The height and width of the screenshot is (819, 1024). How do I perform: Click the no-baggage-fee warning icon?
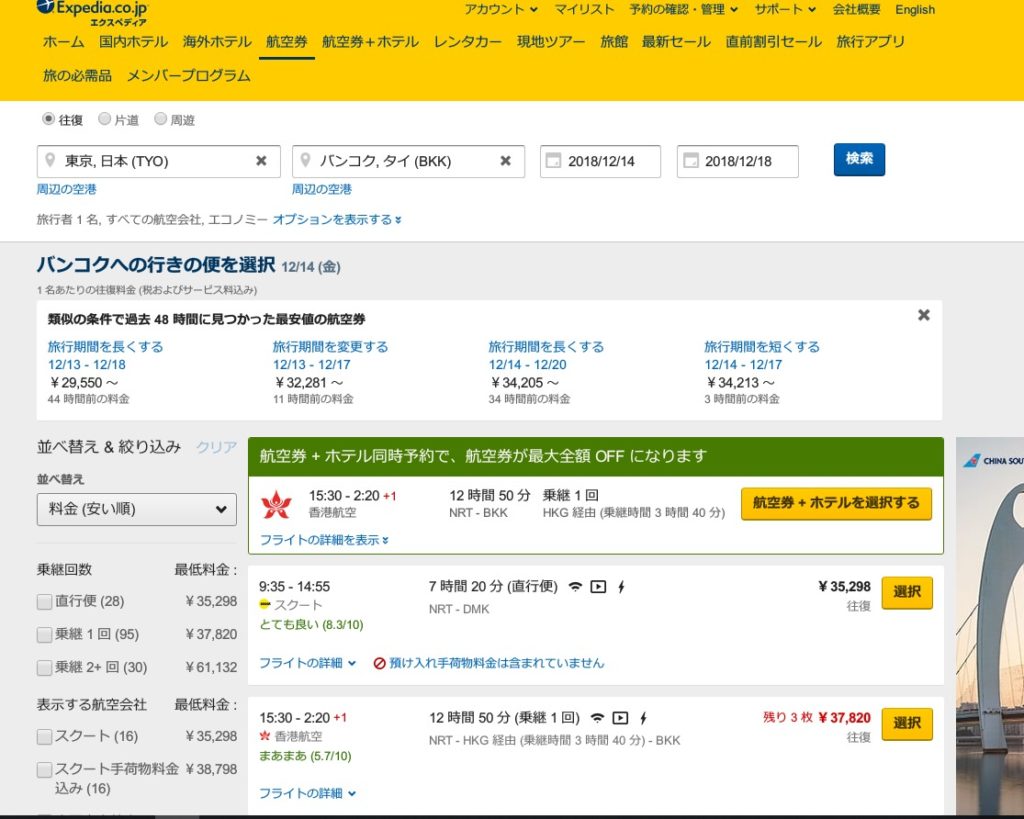(379, 663)
